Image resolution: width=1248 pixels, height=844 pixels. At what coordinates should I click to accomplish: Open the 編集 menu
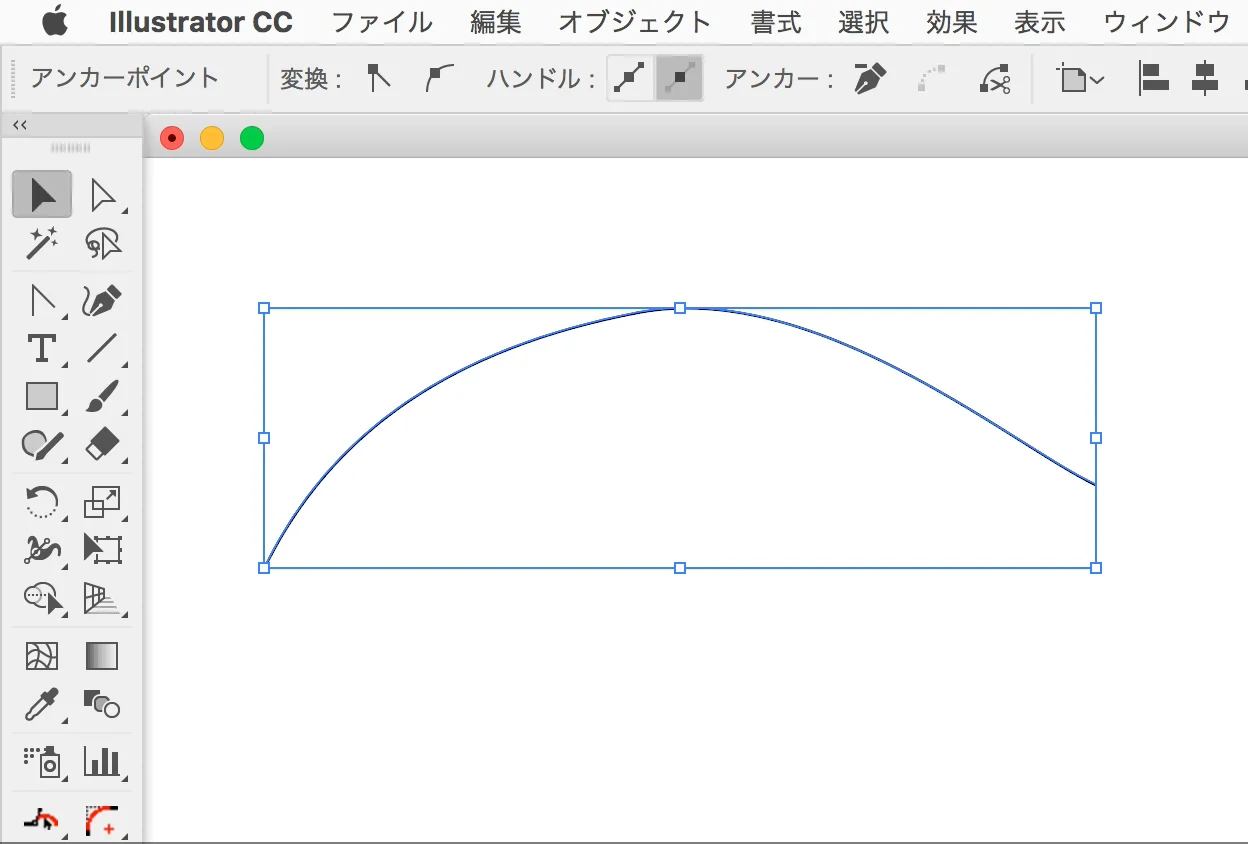(496, 22)
